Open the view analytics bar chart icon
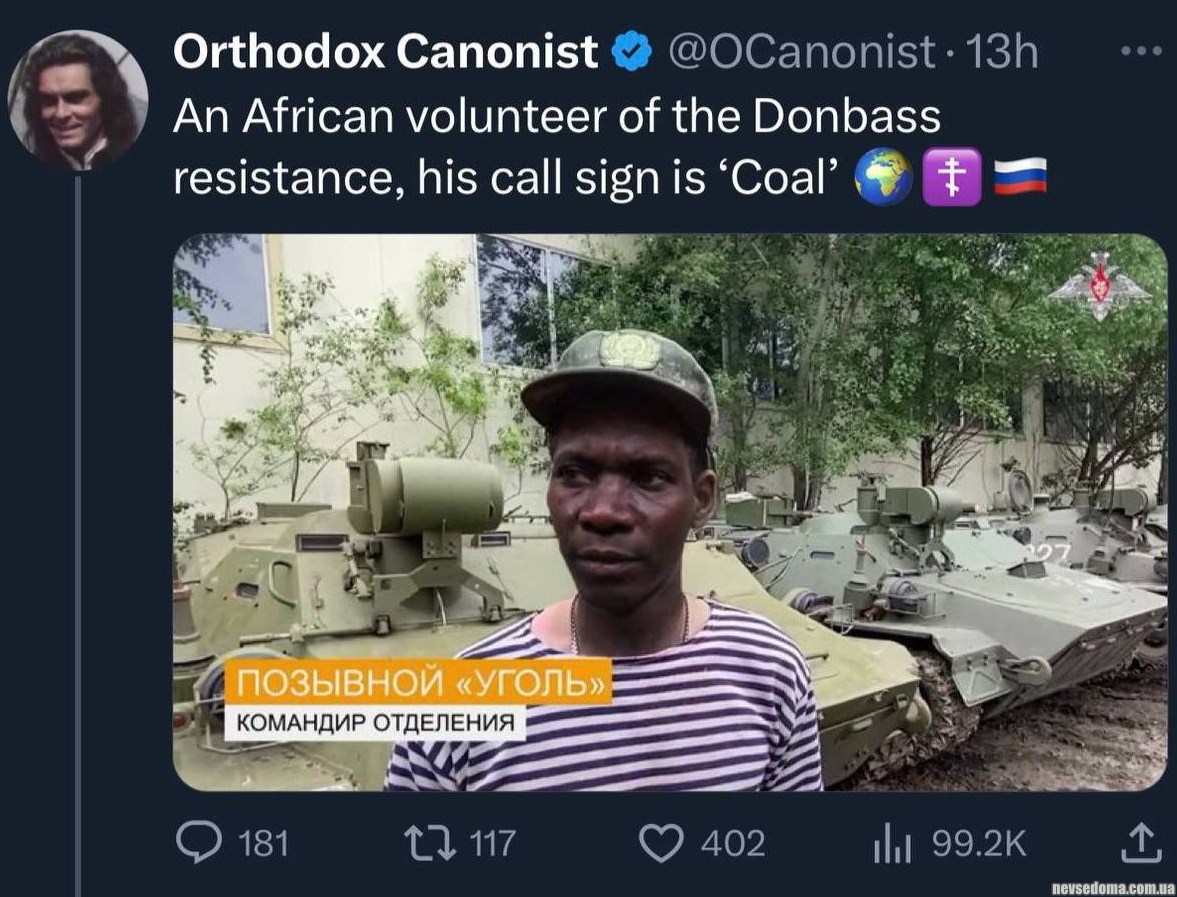The width and height of the screenshot is (1177, 897). coord(892,845)
